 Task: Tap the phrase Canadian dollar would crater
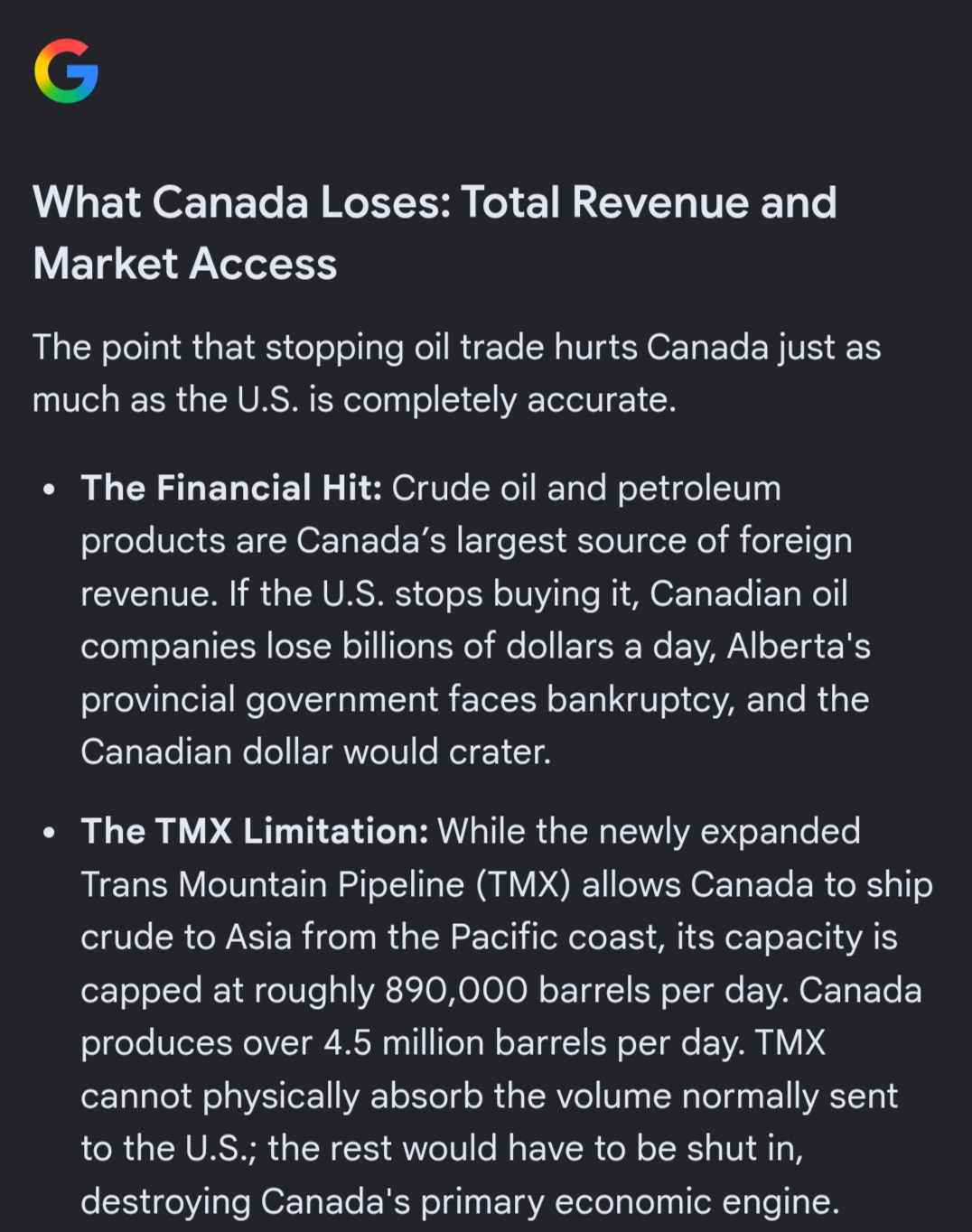[315, 751]
